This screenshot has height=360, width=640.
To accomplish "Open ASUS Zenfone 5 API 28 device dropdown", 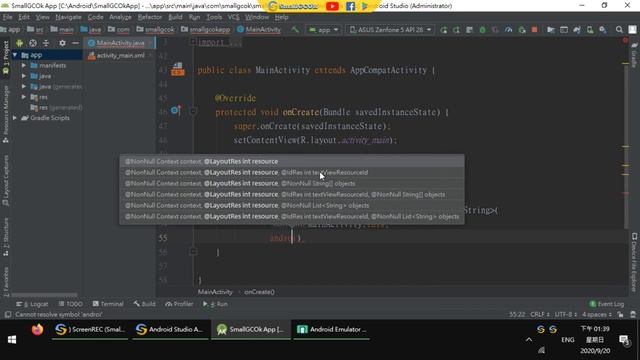I will 391,30.
